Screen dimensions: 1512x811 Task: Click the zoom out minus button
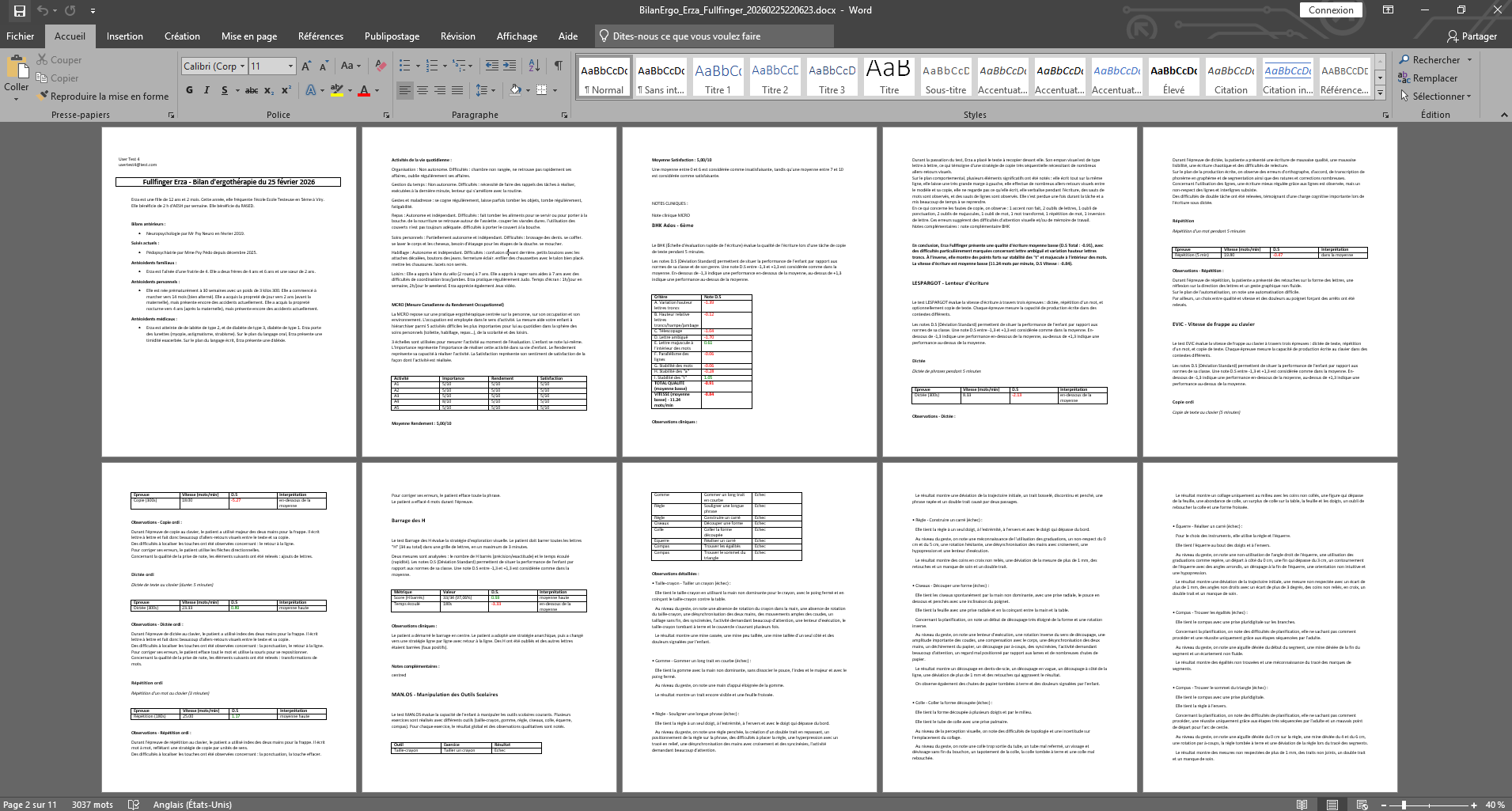1385,805
